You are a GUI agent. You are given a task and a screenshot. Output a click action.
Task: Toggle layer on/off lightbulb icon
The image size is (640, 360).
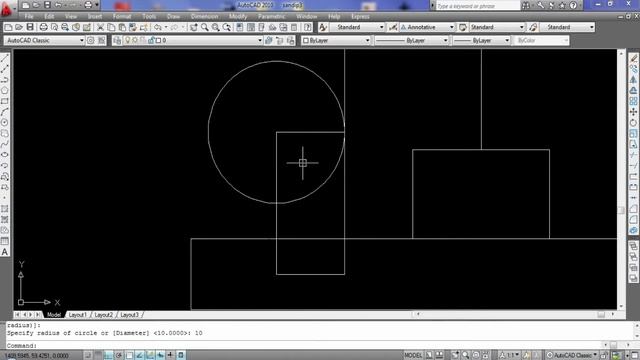pyautogui.click(x=127, y=40)
